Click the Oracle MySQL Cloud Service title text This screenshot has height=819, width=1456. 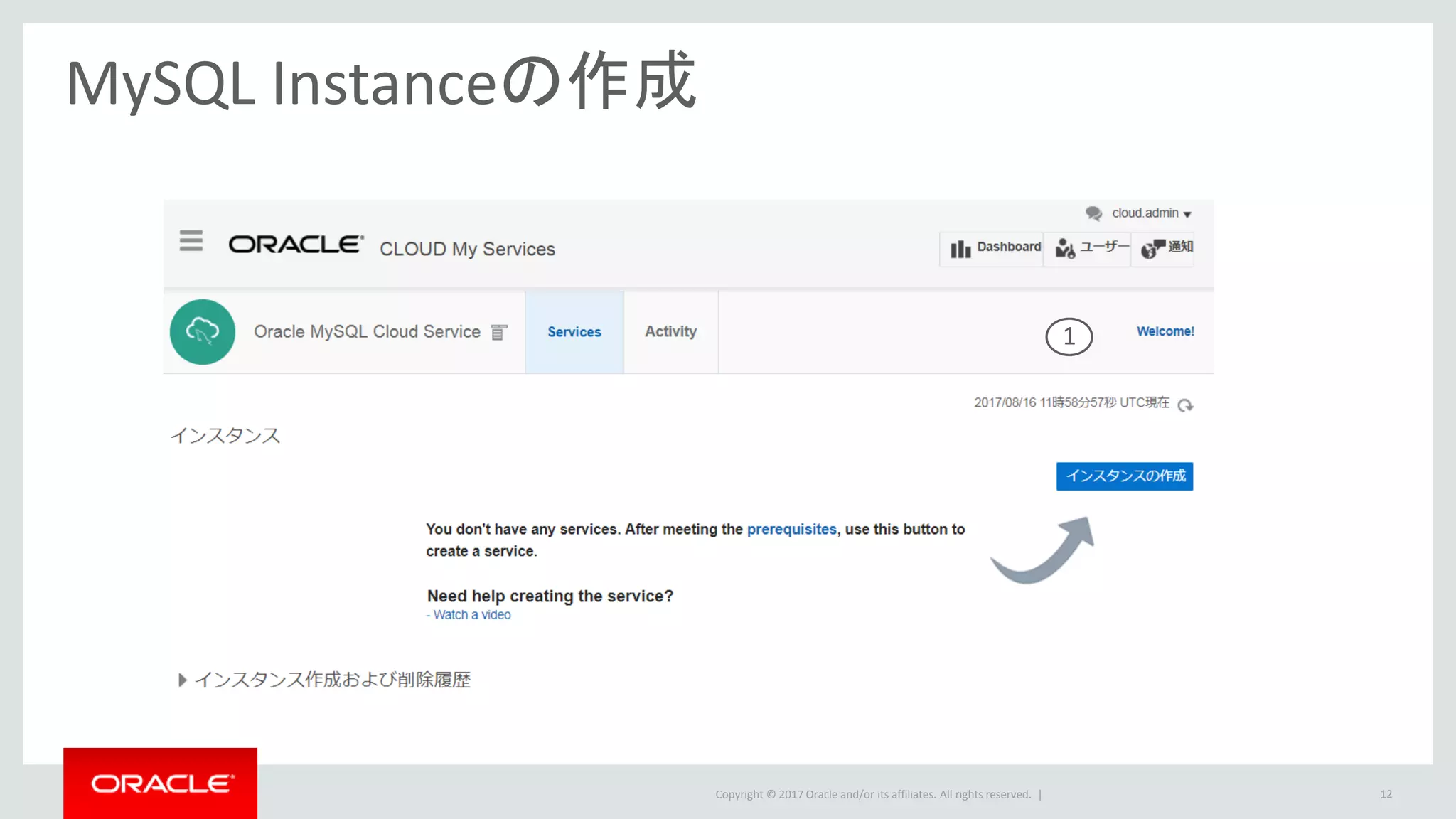tap(367, 332)
